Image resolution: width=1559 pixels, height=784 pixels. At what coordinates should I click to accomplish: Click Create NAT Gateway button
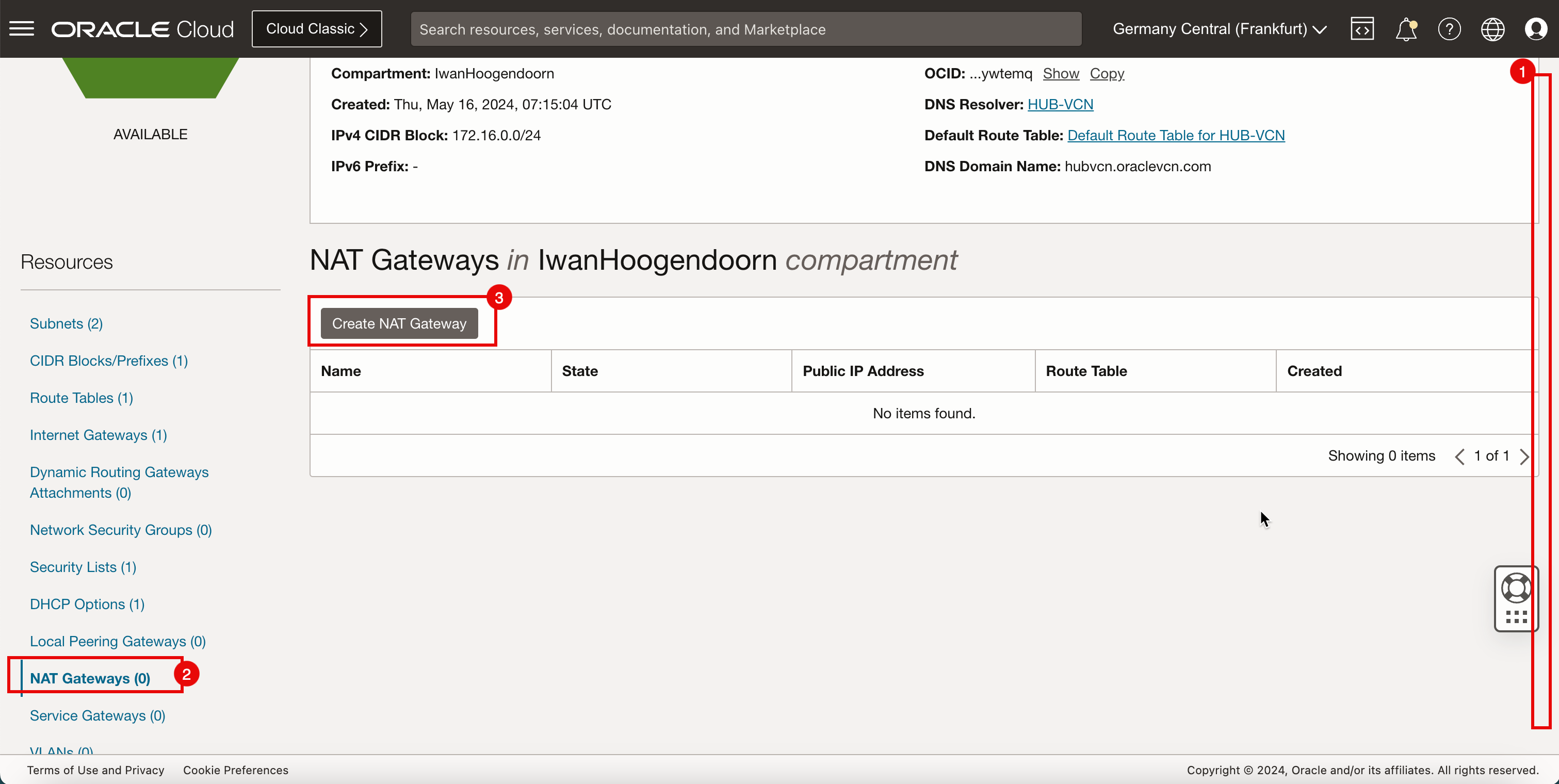[x=399, y=323]
